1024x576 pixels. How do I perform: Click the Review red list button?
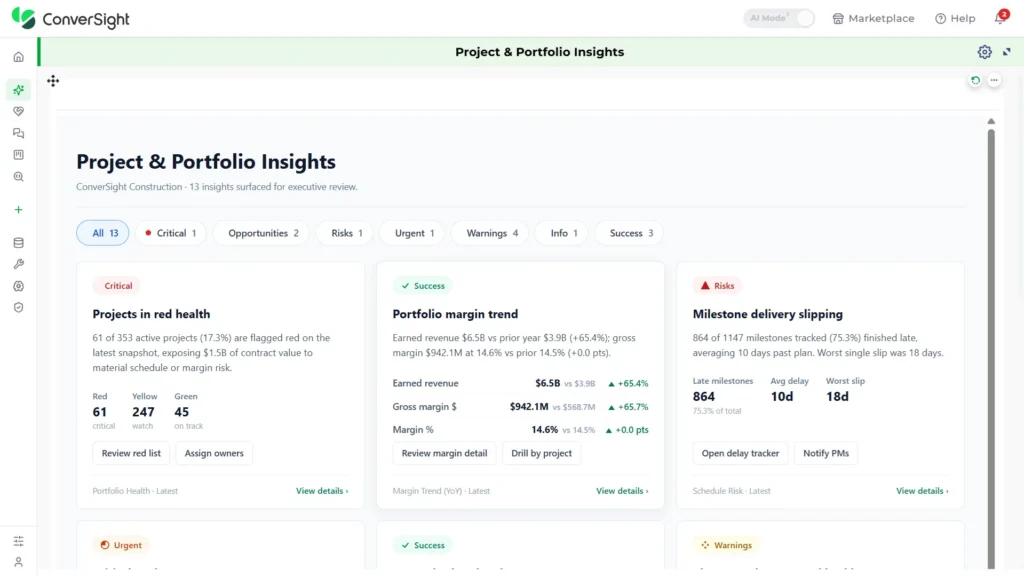[x=131, y=453]
